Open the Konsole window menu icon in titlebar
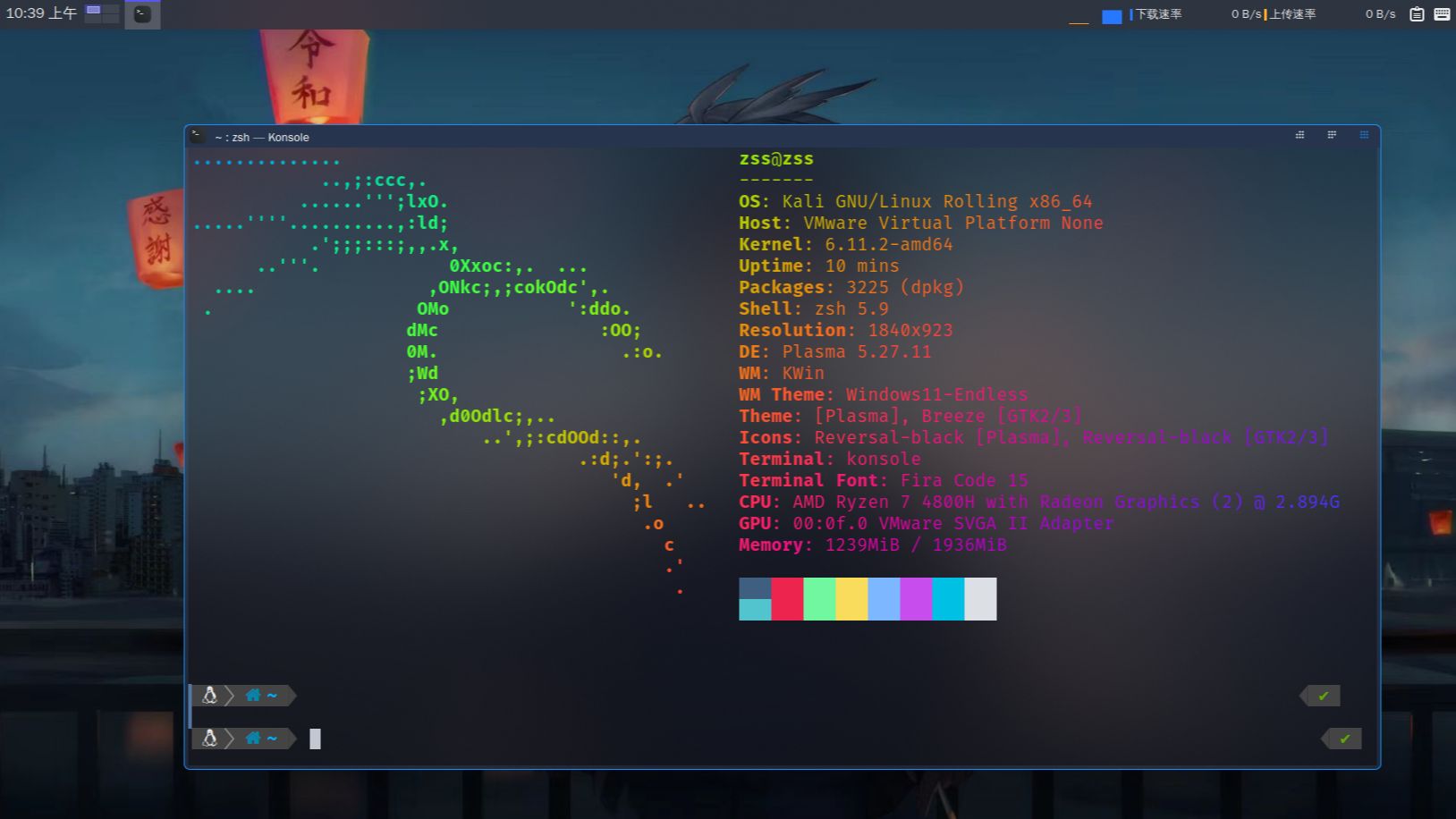This screenshot has height=819, width=1456. coord(198,137)
